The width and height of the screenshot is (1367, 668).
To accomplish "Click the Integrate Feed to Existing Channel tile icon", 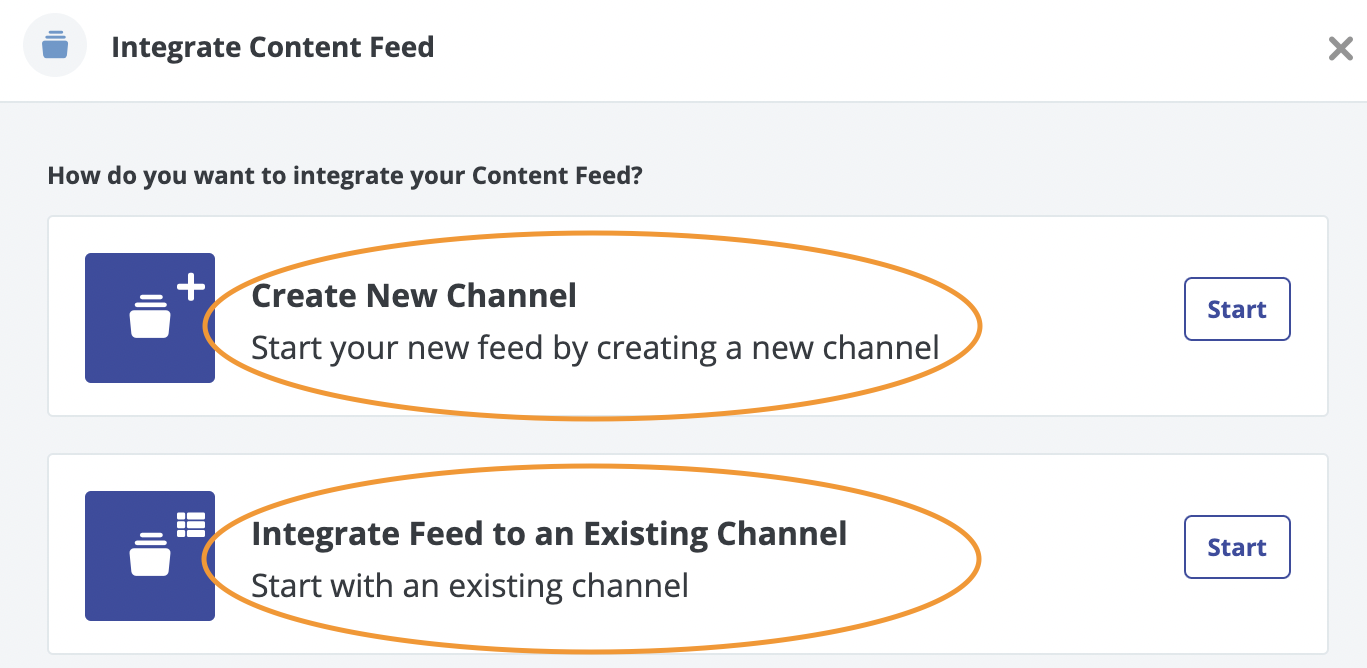I will click(x=150, y=556).
